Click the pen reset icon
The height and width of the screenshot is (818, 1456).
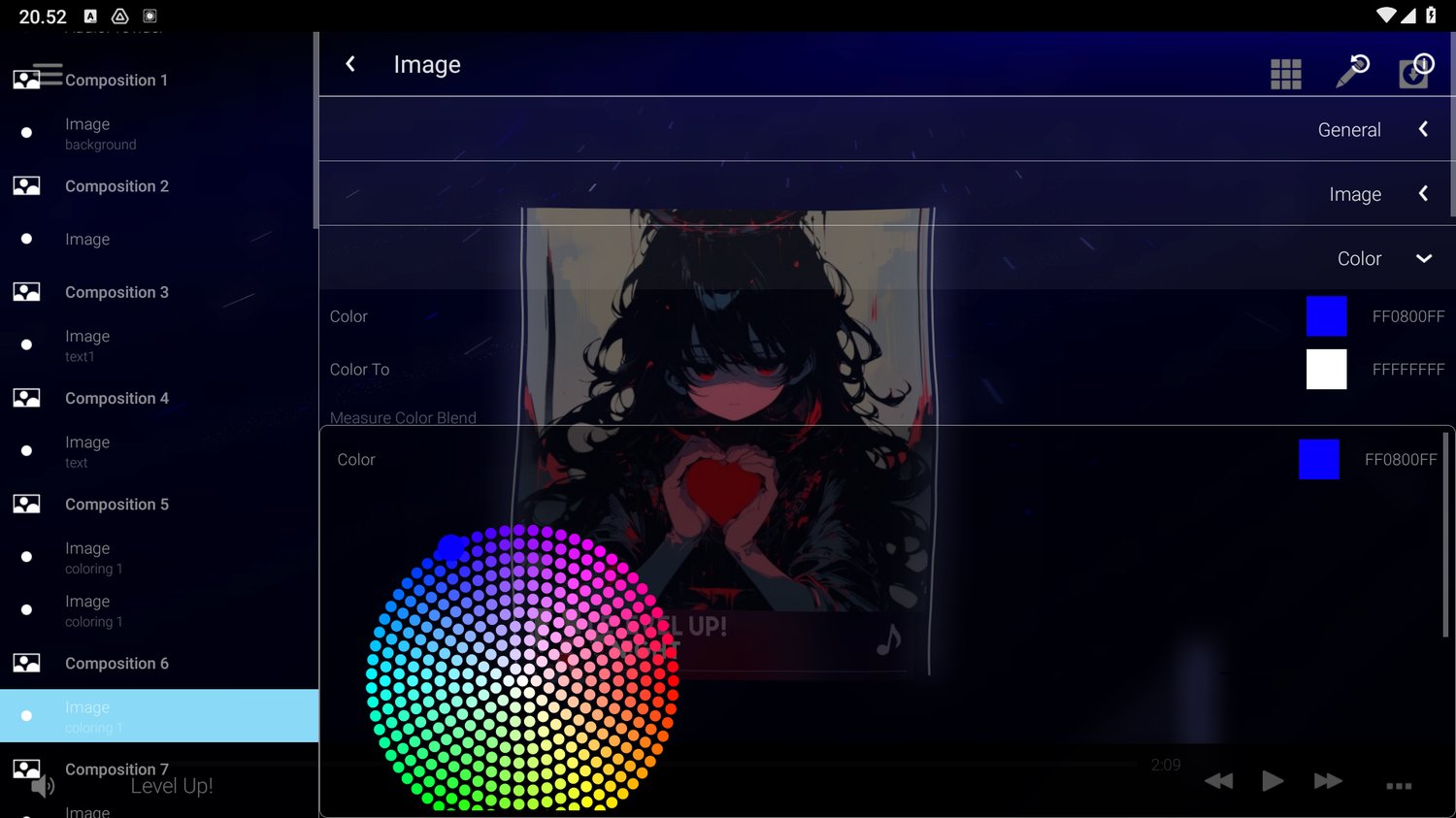pos(1352,70)
